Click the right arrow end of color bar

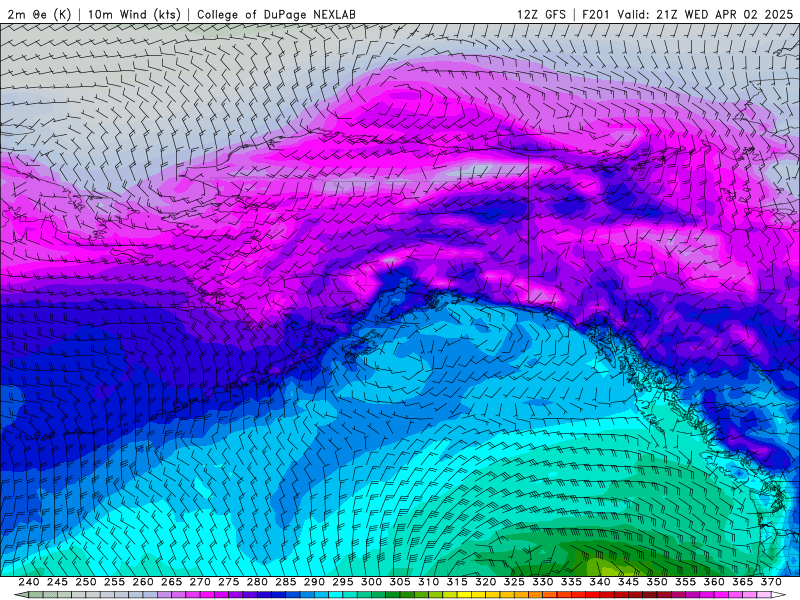tap(779, 595)
